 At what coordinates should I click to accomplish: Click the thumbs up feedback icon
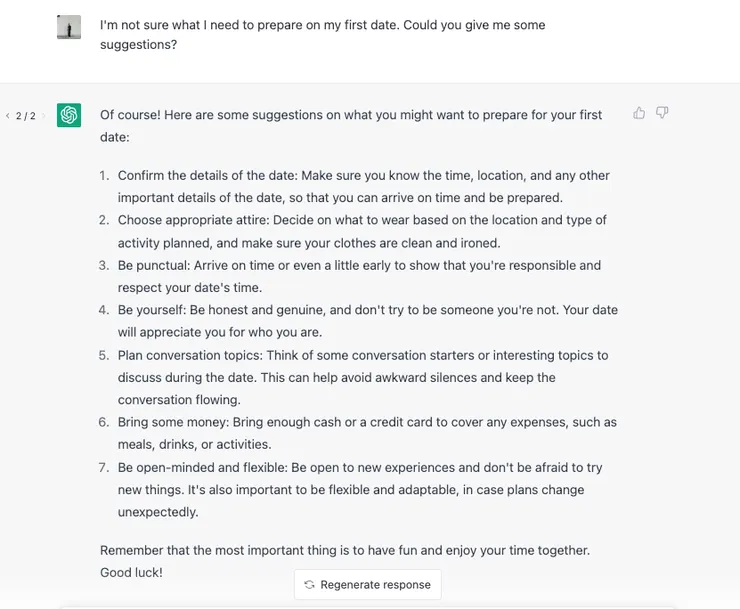(x=639, y=113)
